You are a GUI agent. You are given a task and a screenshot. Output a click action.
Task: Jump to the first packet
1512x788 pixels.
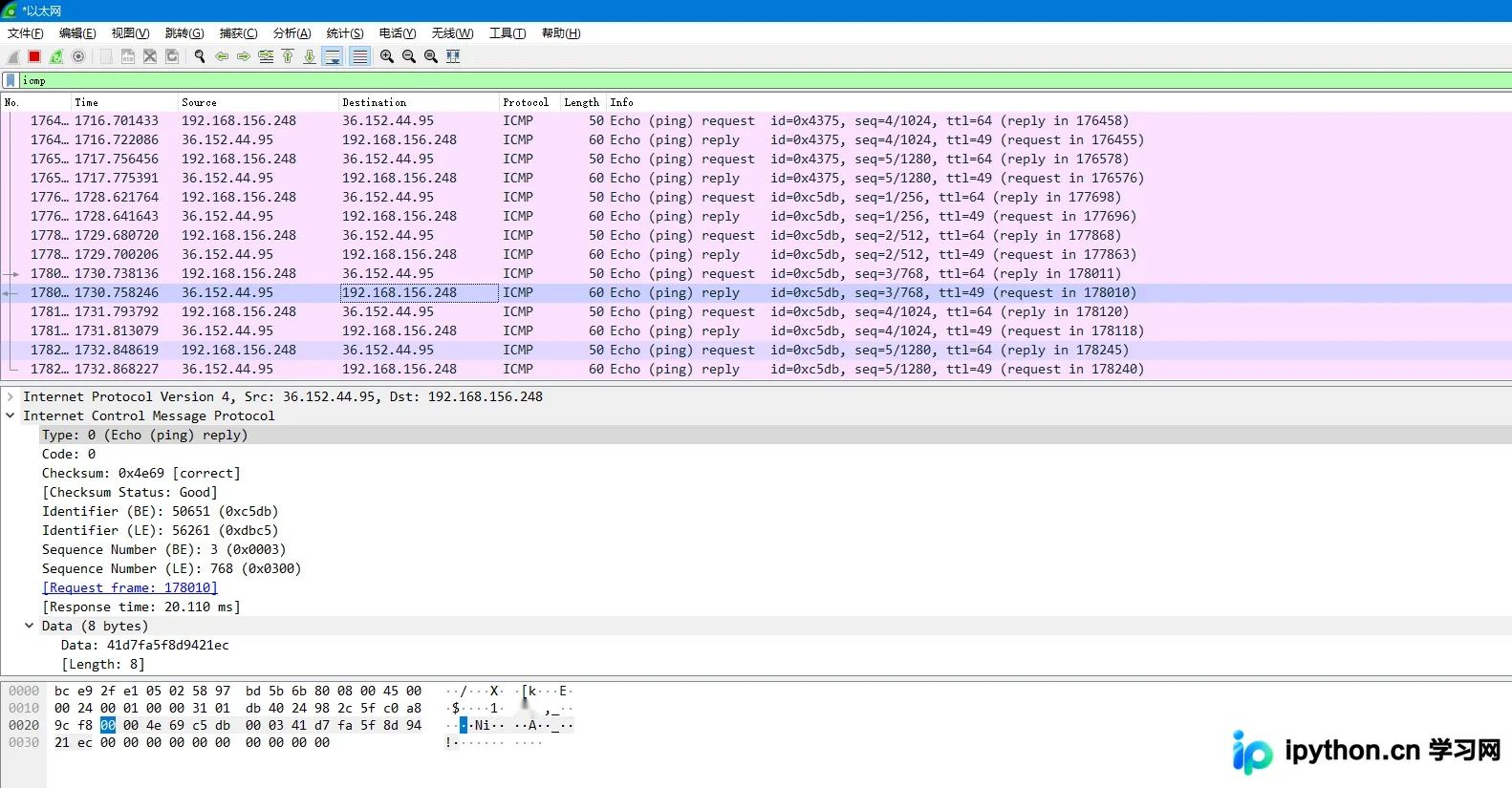pyautogui.click(x=288, y=56)
